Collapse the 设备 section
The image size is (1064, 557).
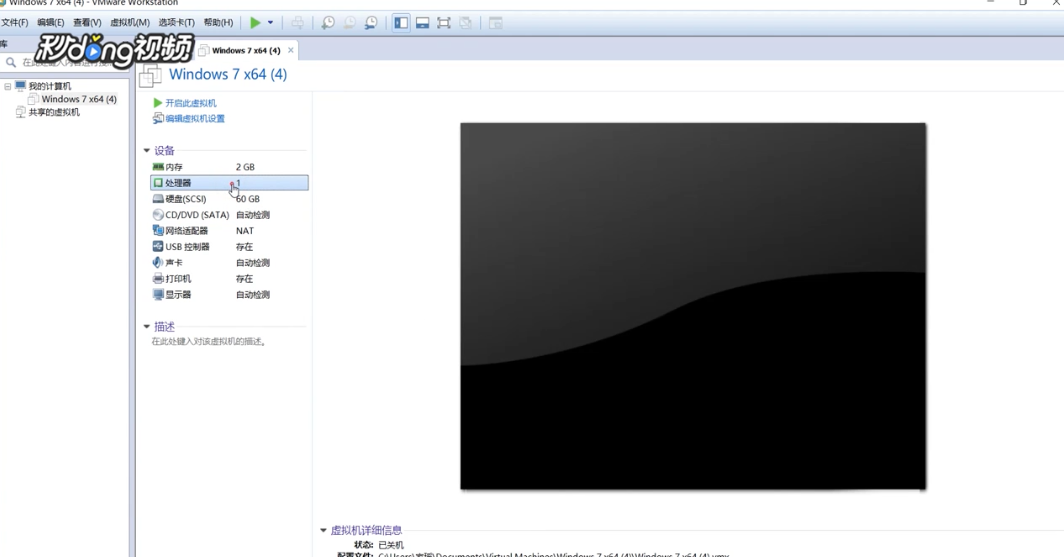pos(147,151)
